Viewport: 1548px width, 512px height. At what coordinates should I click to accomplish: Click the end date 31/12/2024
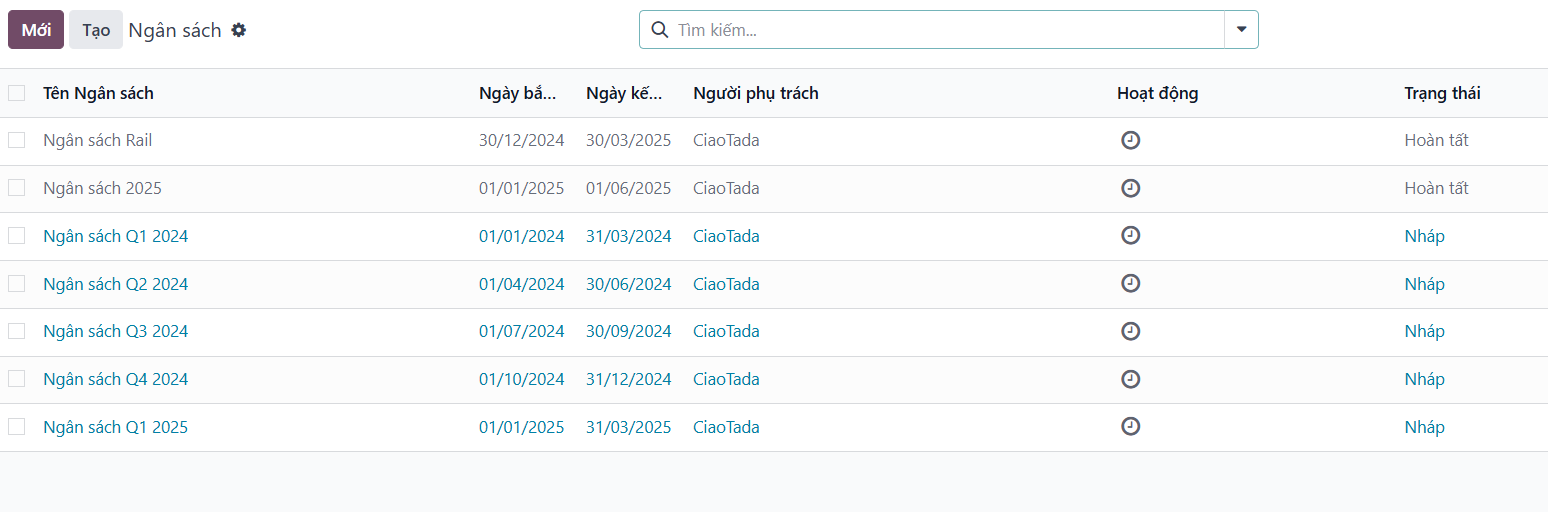628,379
